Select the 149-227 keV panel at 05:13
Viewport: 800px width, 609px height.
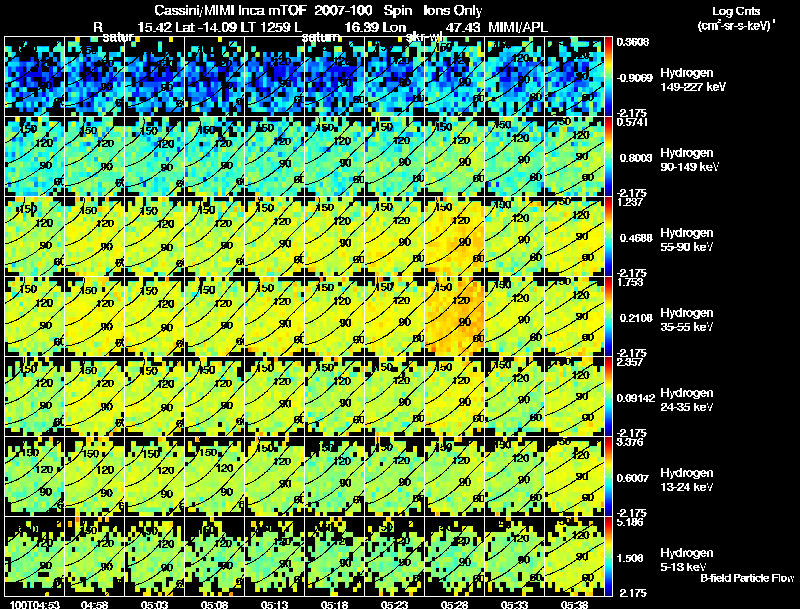(x=274, y=77)
